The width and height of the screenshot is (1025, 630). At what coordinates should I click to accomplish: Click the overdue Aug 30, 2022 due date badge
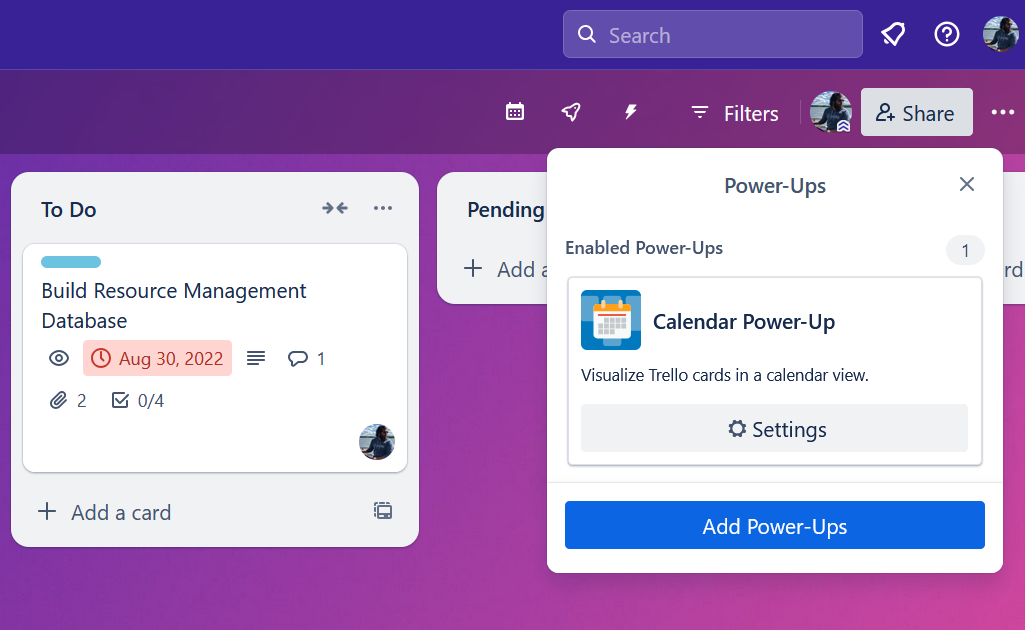[157, 358]
